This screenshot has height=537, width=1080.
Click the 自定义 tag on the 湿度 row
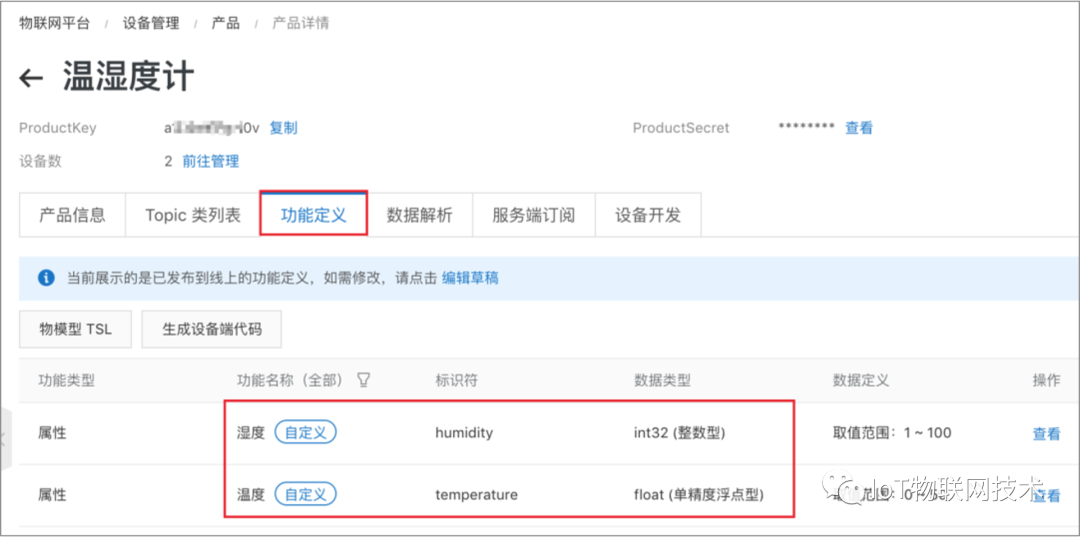click(x=305, y=432)
